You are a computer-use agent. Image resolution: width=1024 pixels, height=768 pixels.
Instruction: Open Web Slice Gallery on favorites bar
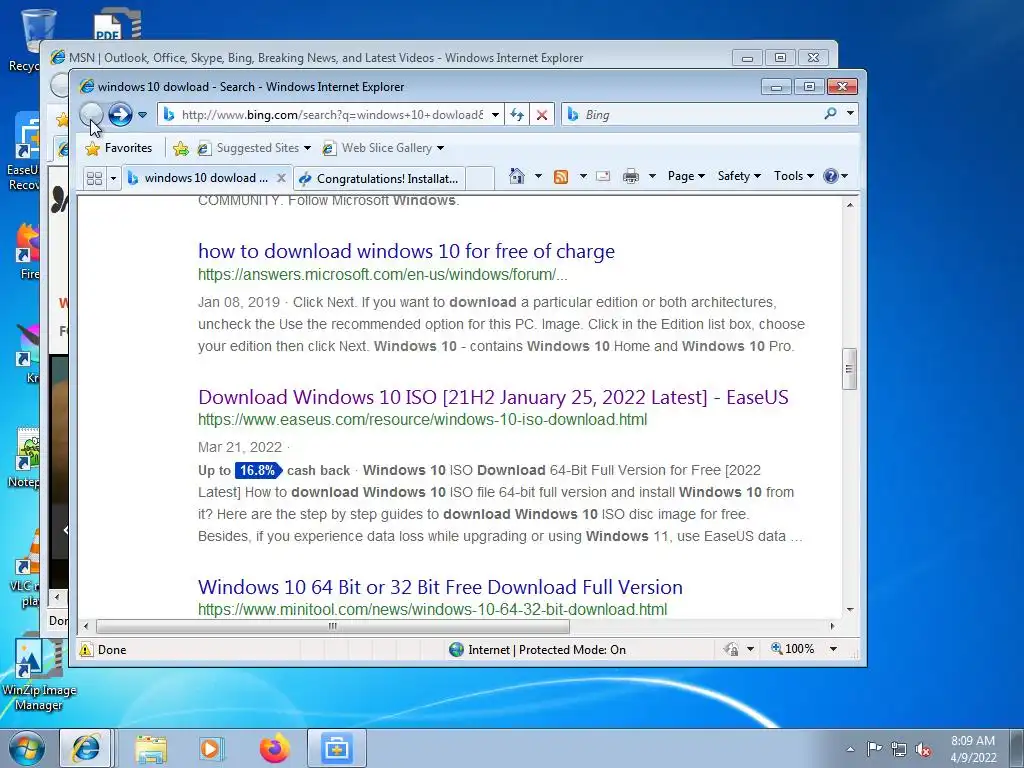click(x=383, y=148)
